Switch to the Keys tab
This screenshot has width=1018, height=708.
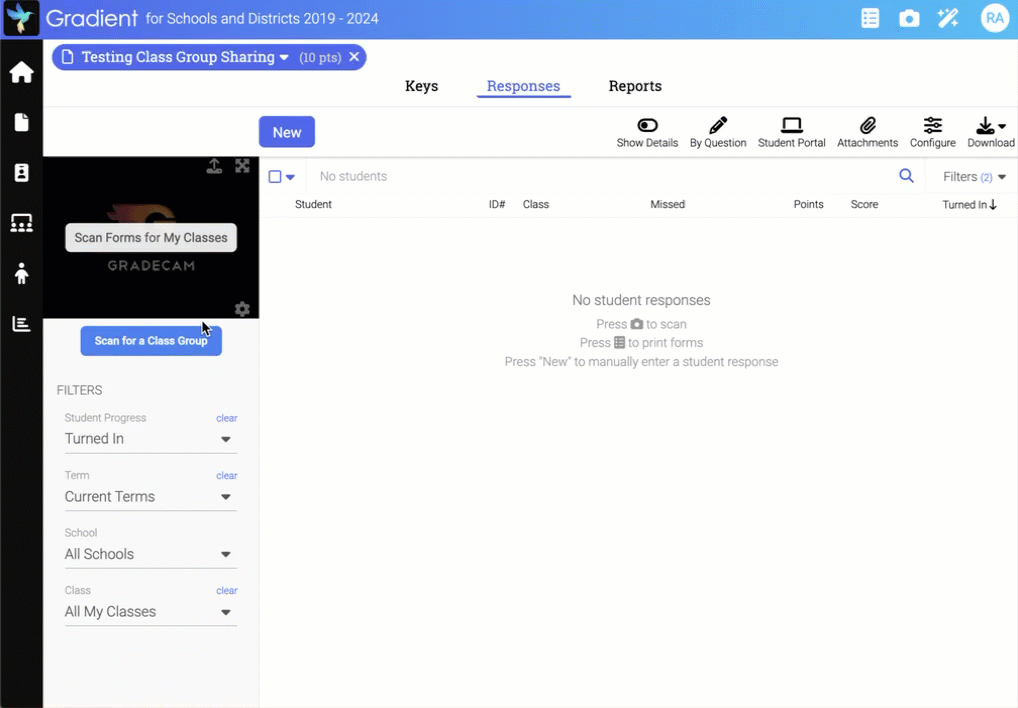coord(421,86)
